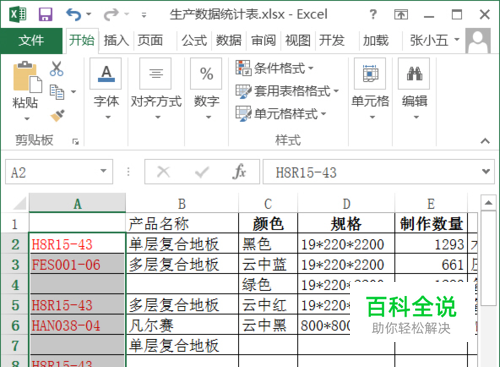Switch to the 开始 Home tab

tap(82, 41)
